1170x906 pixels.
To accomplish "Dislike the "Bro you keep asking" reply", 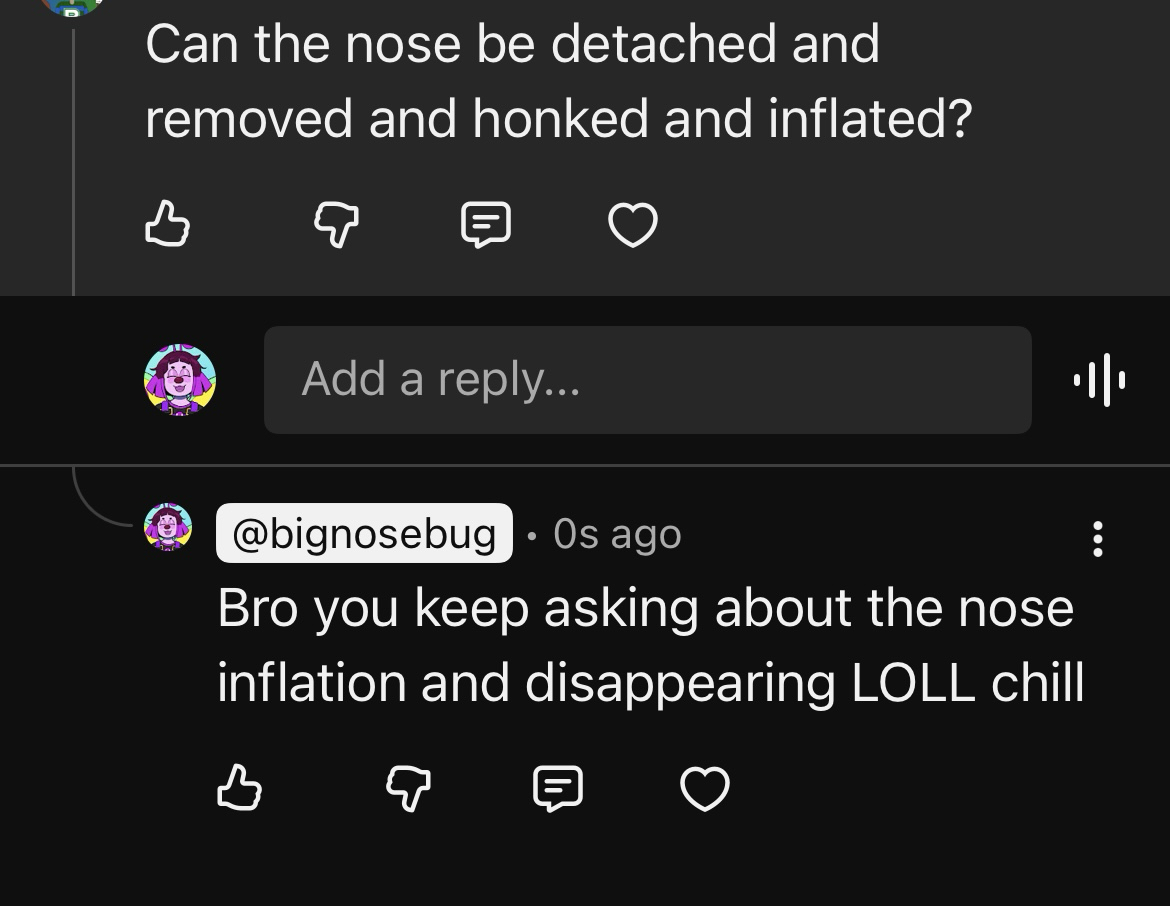I will click(408, 787).
